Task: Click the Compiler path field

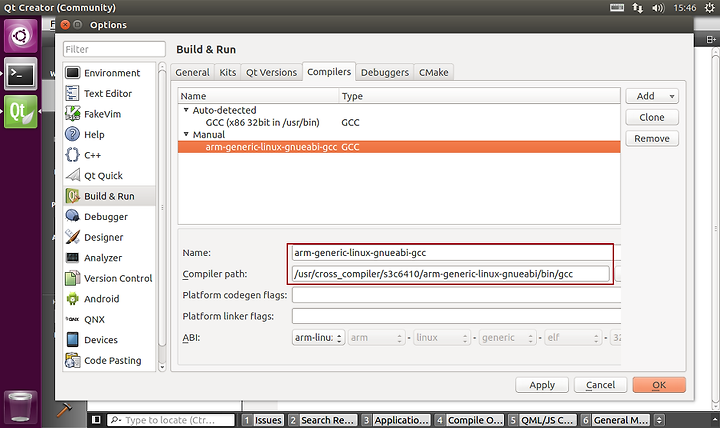Action: click(451, 274)
